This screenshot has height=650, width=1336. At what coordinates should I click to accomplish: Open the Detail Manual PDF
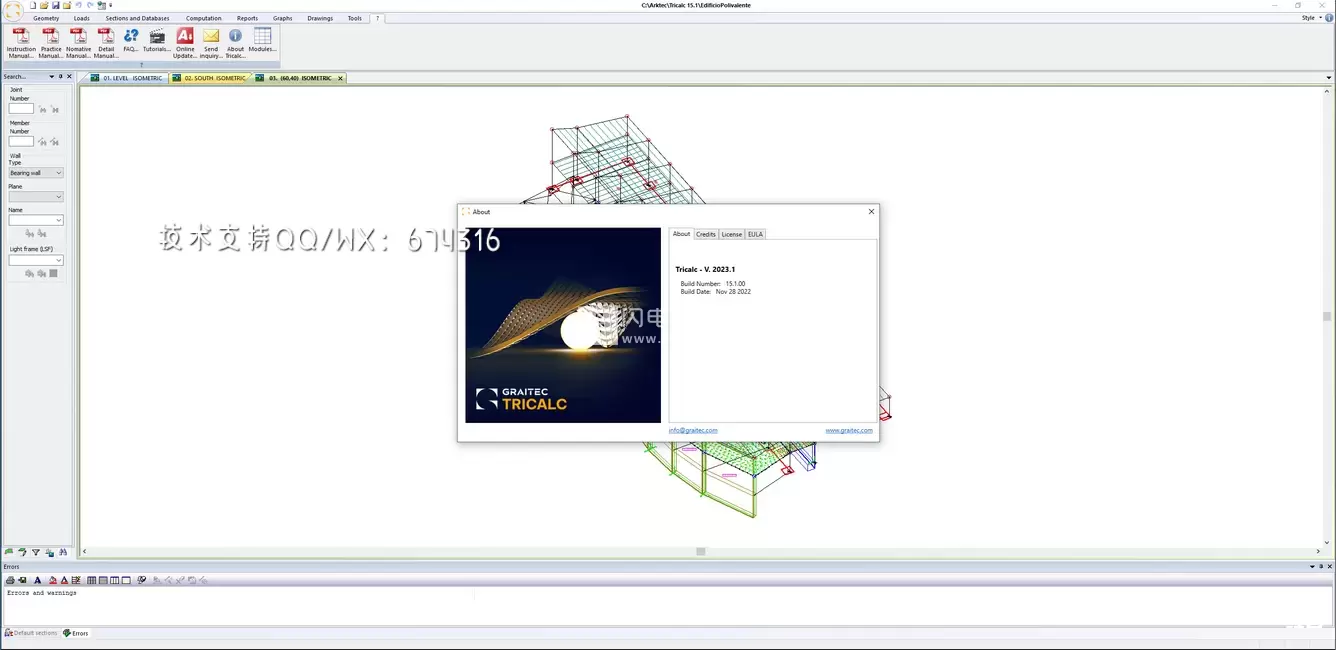pos(106,43)
